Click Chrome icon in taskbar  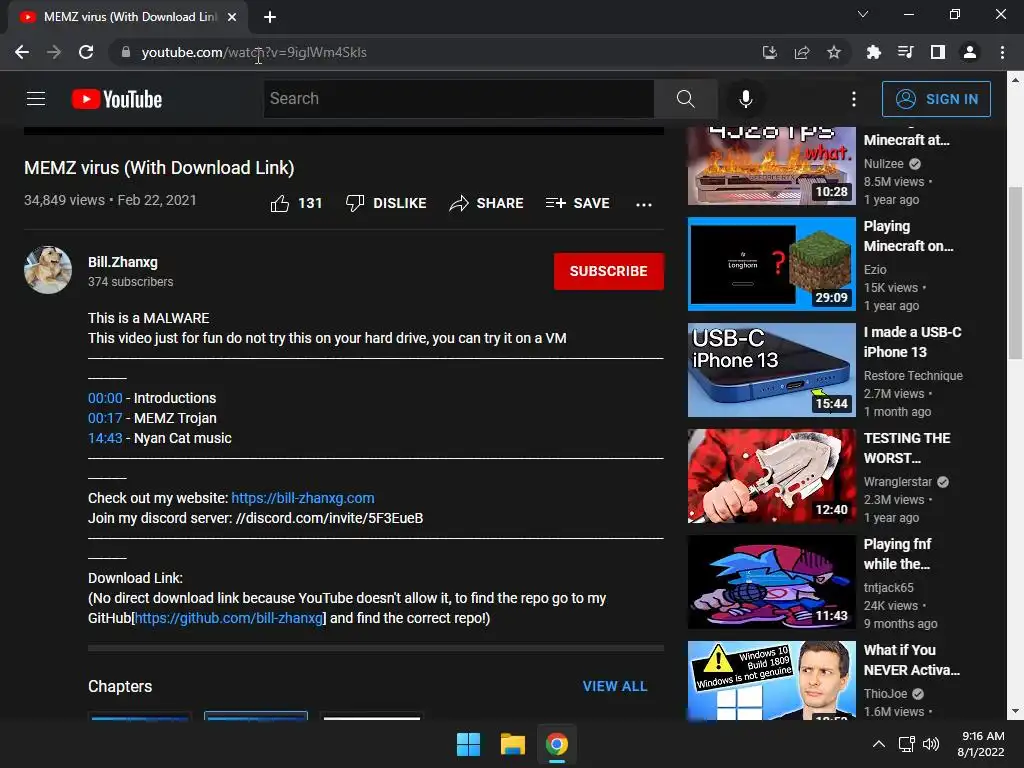[557, 744]
